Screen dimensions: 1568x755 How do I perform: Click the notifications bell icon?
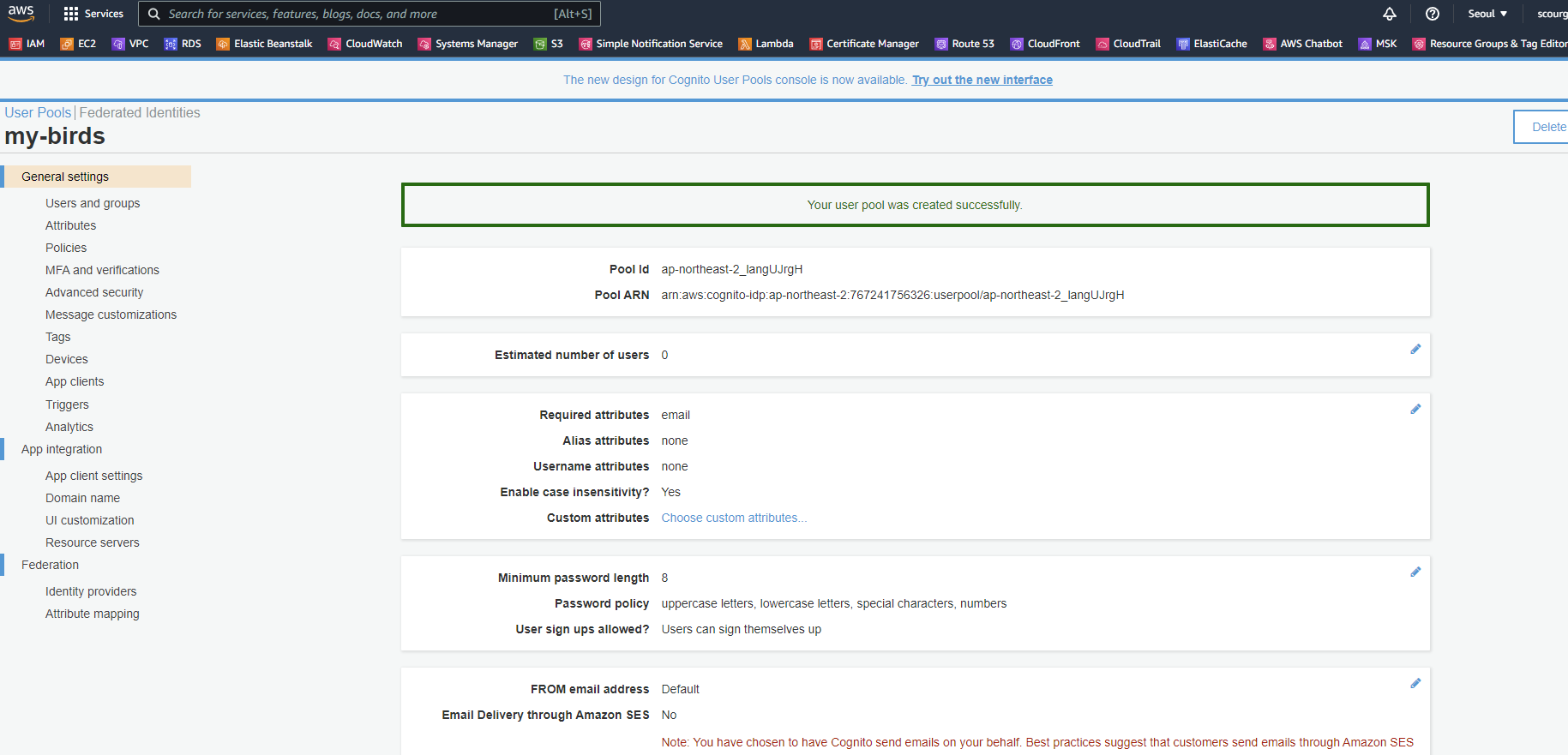point(1390,14)
